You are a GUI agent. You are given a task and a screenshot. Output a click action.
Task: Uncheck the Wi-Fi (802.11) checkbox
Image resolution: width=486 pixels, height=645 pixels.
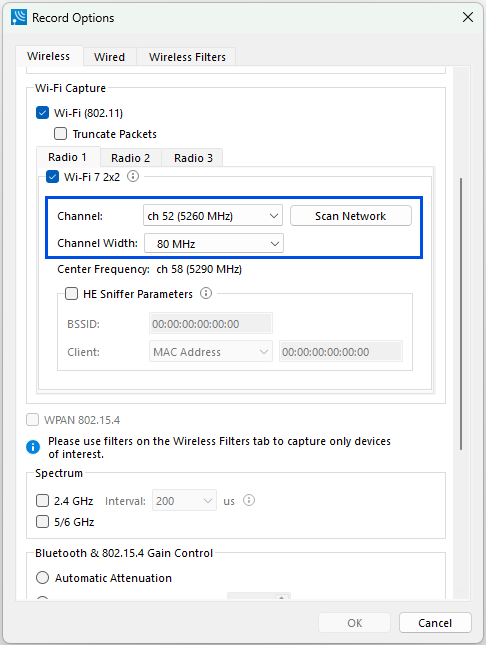click(x=42, y=113)
